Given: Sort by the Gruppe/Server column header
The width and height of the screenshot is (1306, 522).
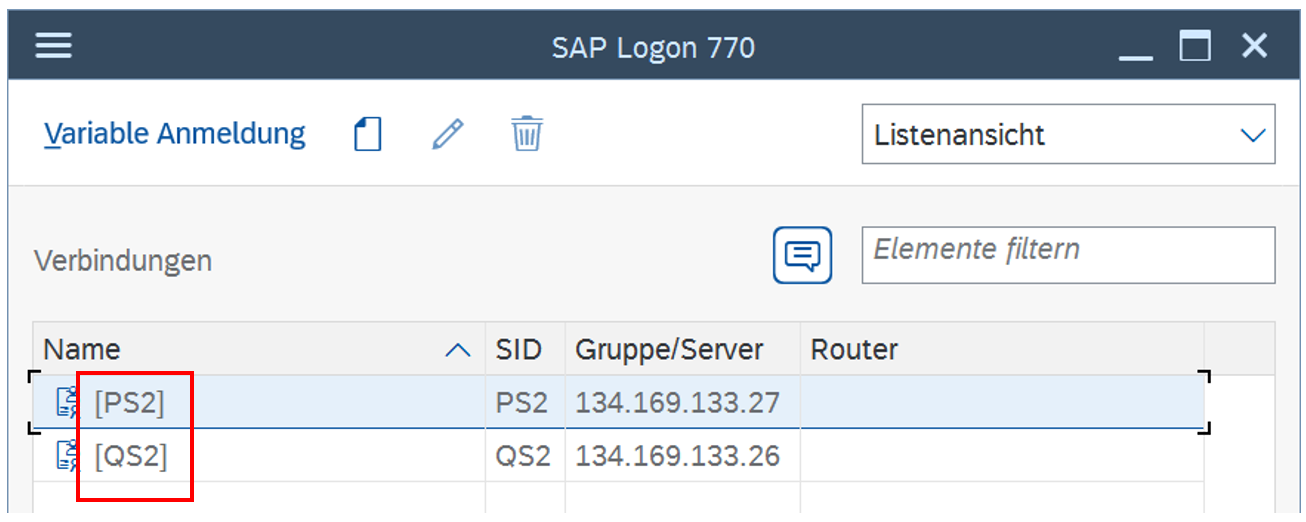Looking at the screenshot, I should pyautogui.click(x=669, y=350).
